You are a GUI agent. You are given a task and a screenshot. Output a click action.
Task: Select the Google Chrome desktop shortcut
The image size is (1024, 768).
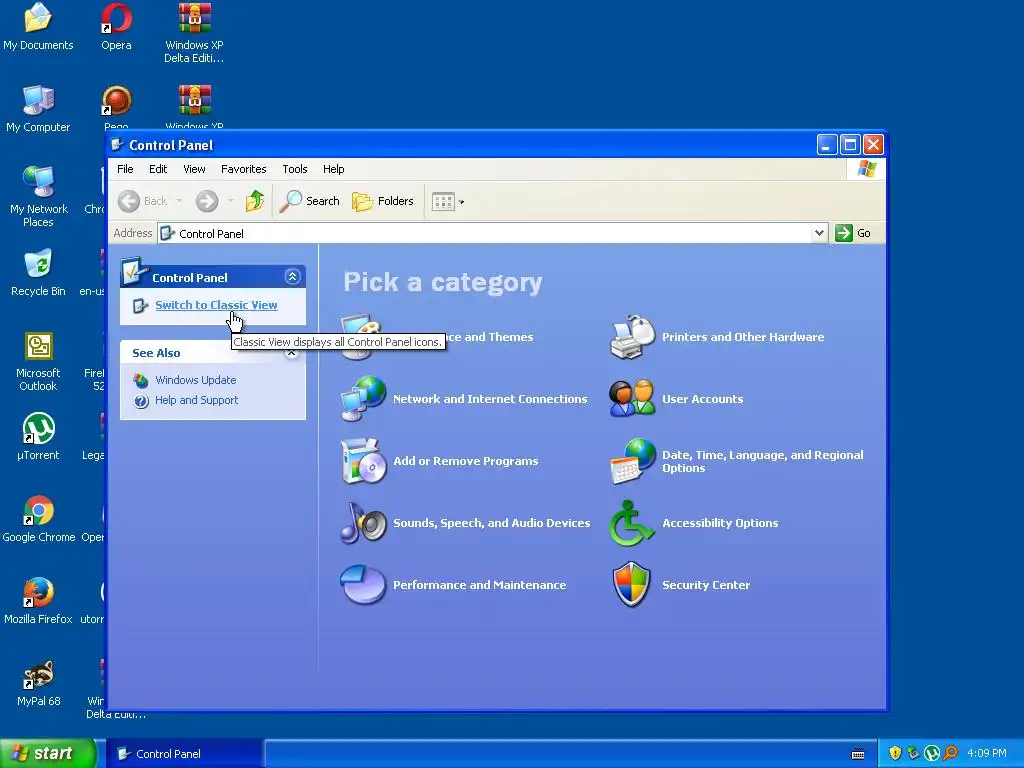39,519
